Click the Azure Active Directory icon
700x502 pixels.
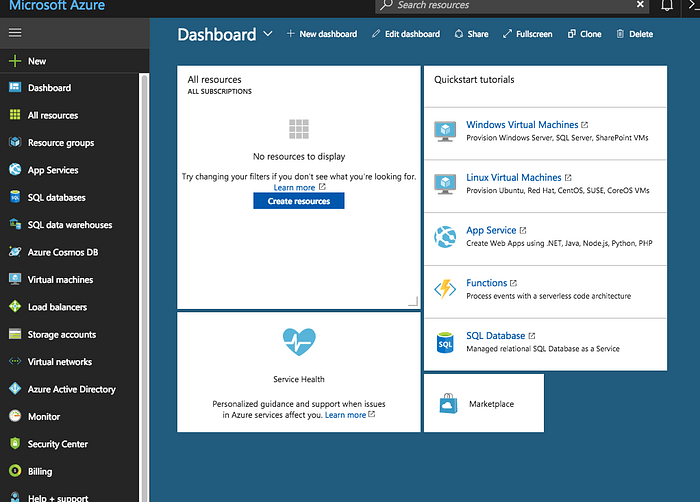[15, 389]
